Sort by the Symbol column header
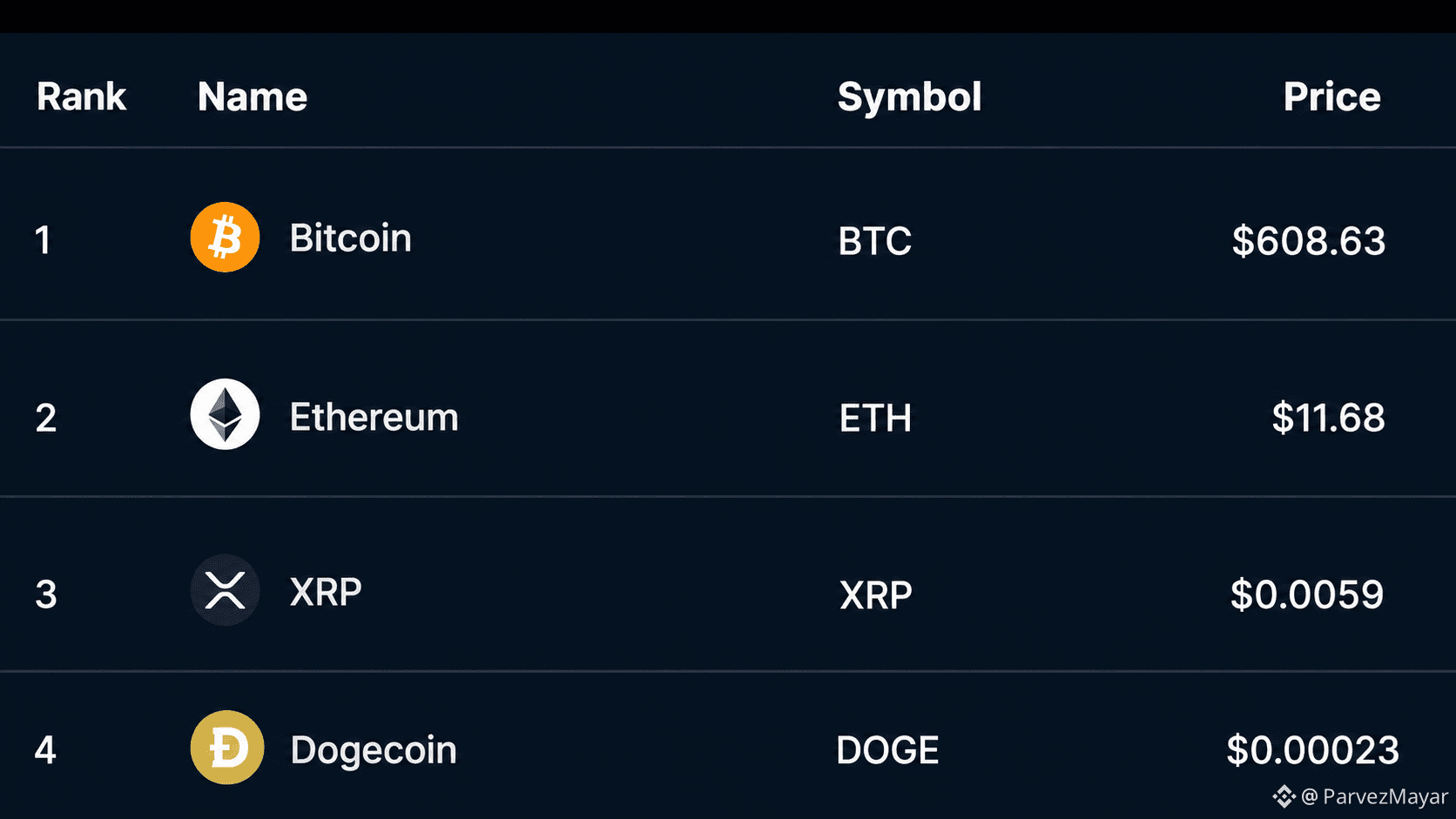The height and width of the screenshot is (819, 1456). [909, 97]
